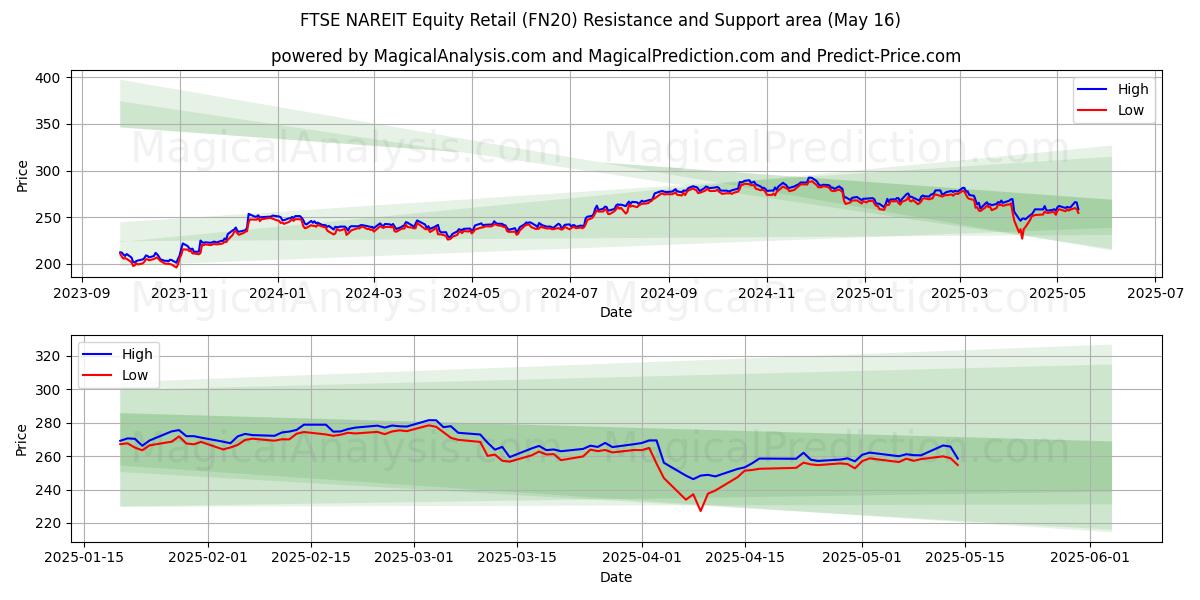The image size is (1200, 600).
Task: Click the x-axis tick '2023-11'
Action: click(x=181, y=293)
